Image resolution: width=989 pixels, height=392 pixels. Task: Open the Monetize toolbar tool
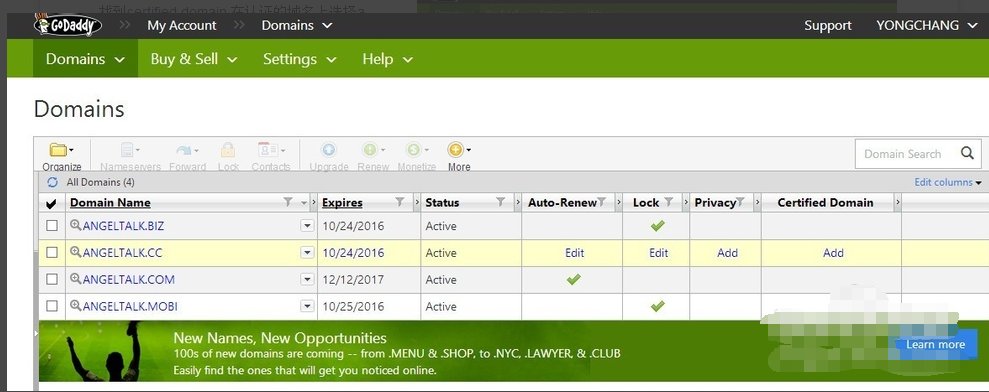coord(416,157)
